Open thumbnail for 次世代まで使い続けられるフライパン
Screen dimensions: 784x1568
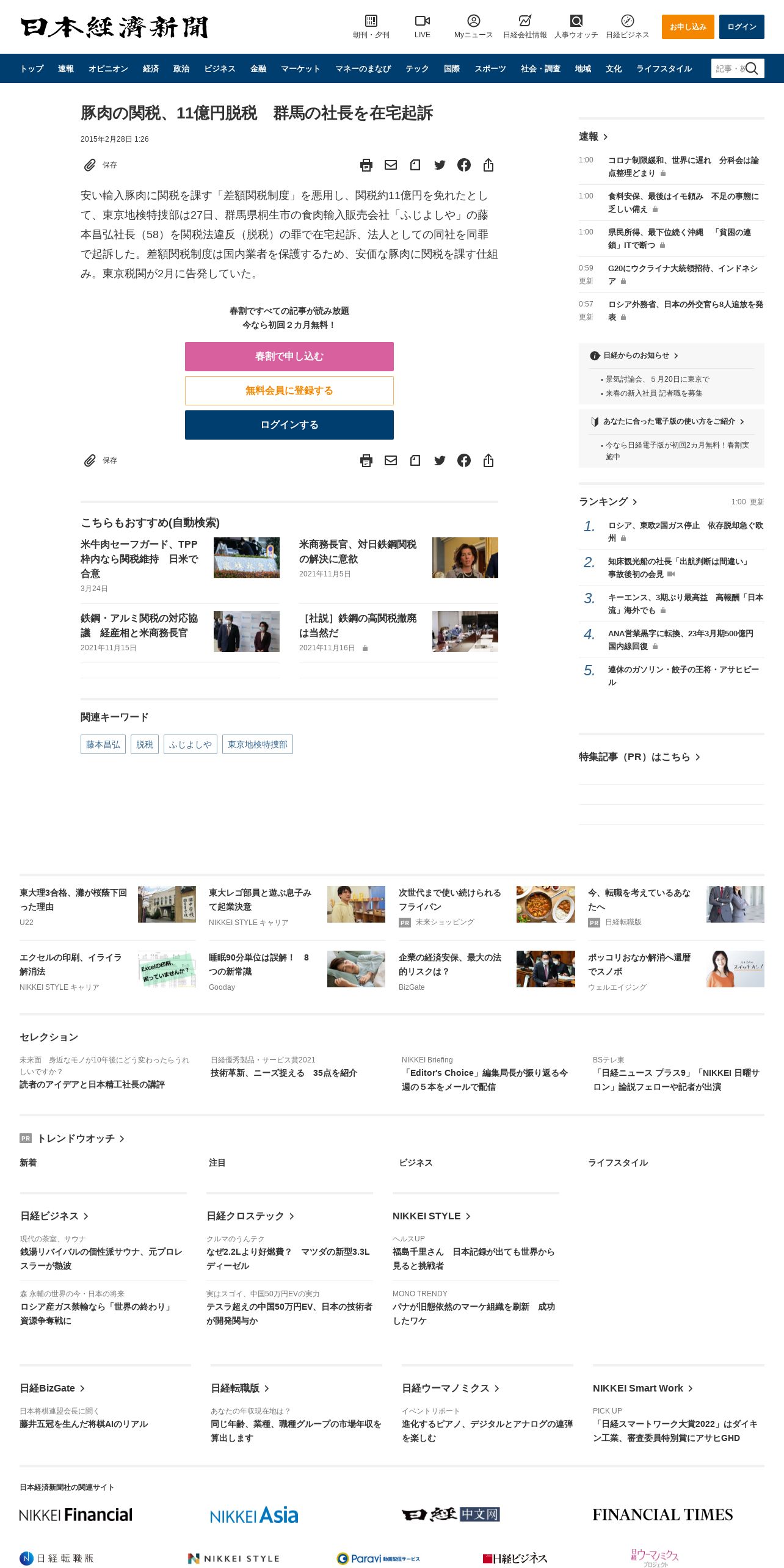(546, 904)
